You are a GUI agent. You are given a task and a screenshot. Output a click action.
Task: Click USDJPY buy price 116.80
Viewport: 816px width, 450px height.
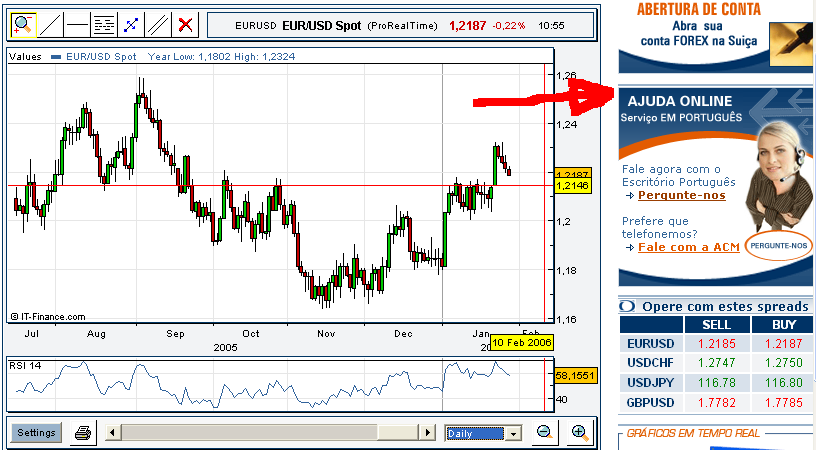(783, 383)
